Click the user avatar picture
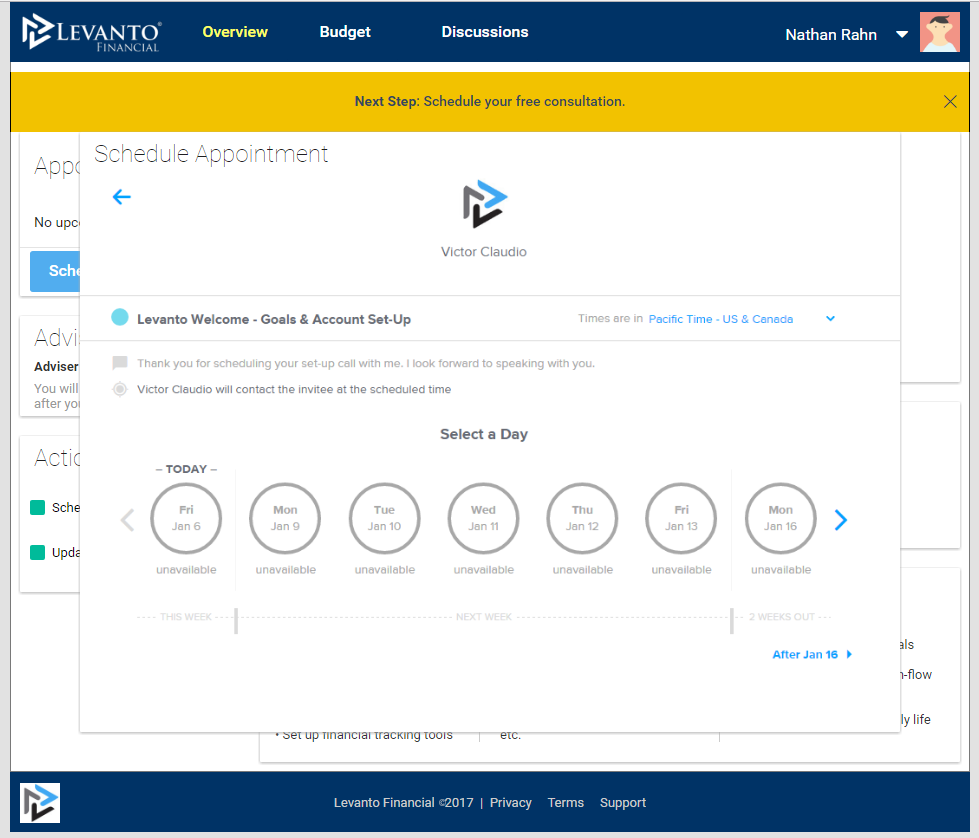This screenshot has width=979, height=838. [939, 32]
